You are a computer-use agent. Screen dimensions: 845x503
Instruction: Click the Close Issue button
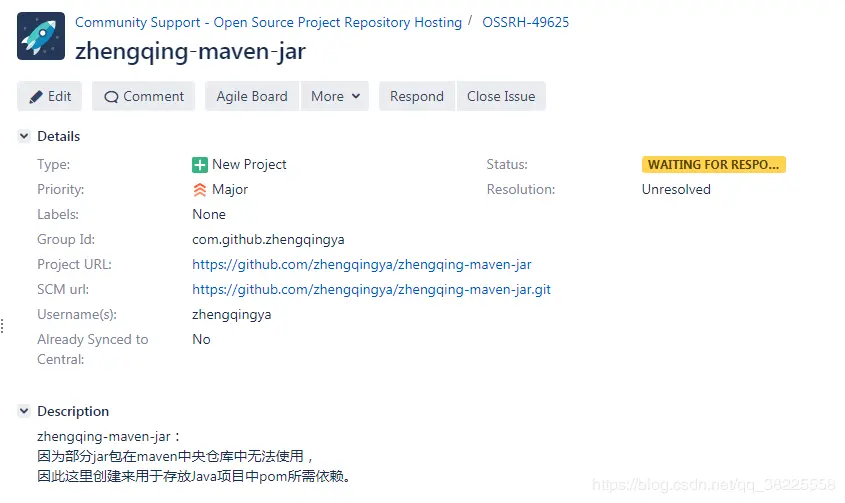click(x=501, y=96)
